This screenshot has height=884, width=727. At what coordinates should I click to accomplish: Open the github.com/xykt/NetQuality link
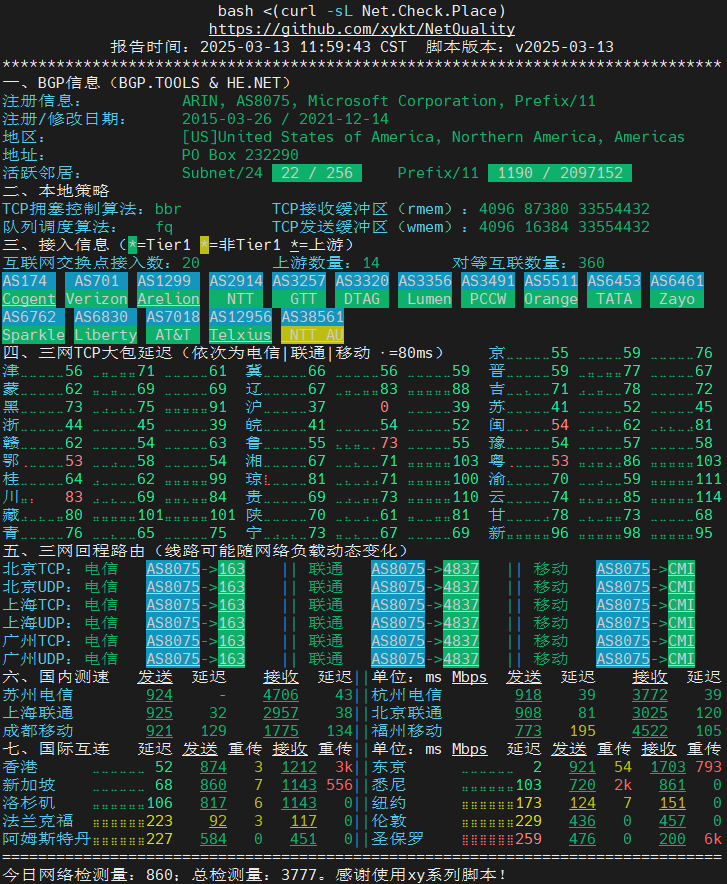[362, 29]
